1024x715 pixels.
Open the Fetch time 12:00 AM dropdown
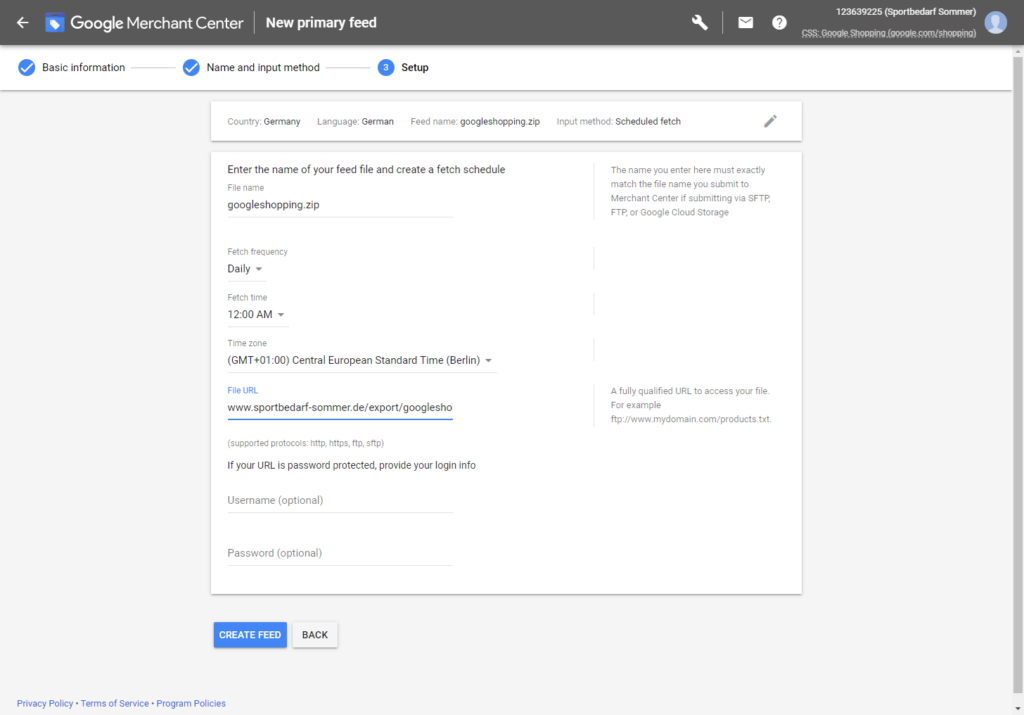[257, 315]
